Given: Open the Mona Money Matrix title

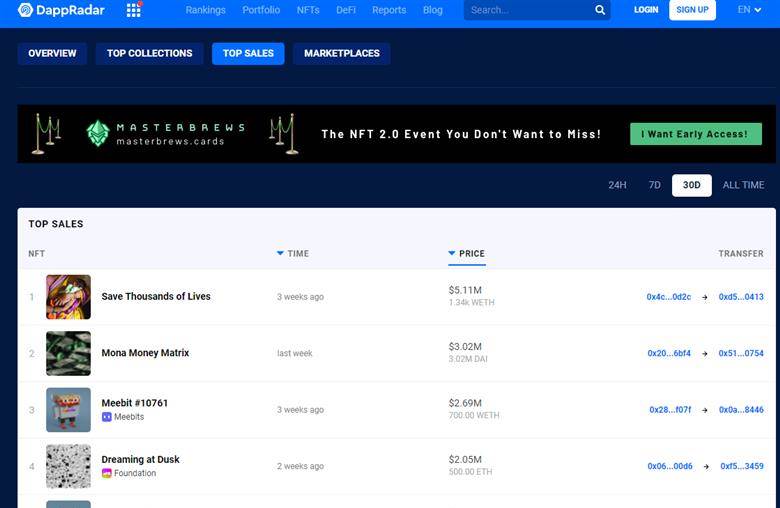Looking at the screenshot, I should pyautogui.click(x=145, y=353).
